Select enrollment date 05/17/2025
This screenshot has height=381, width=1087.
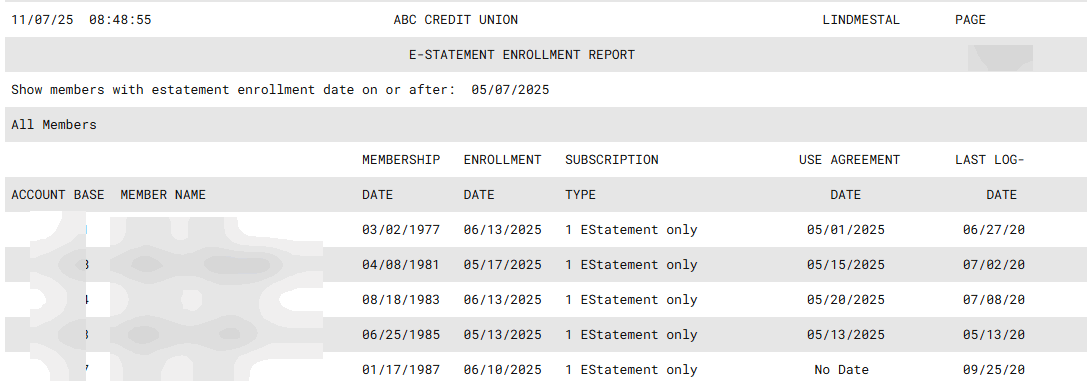(503, 265)
